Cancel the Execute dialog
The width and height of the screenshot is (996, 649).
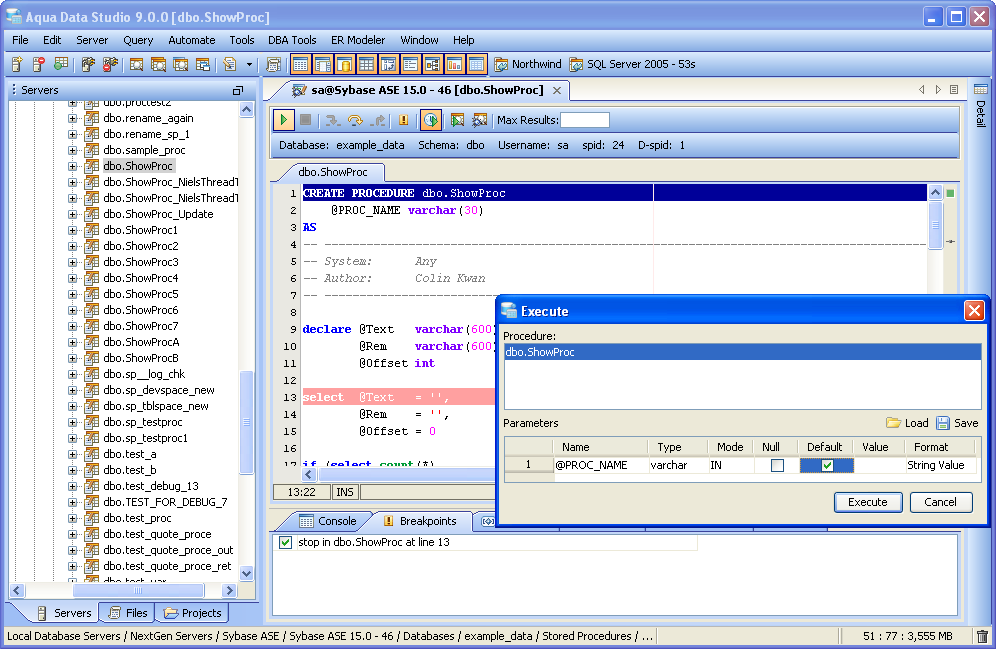point(940,502)
